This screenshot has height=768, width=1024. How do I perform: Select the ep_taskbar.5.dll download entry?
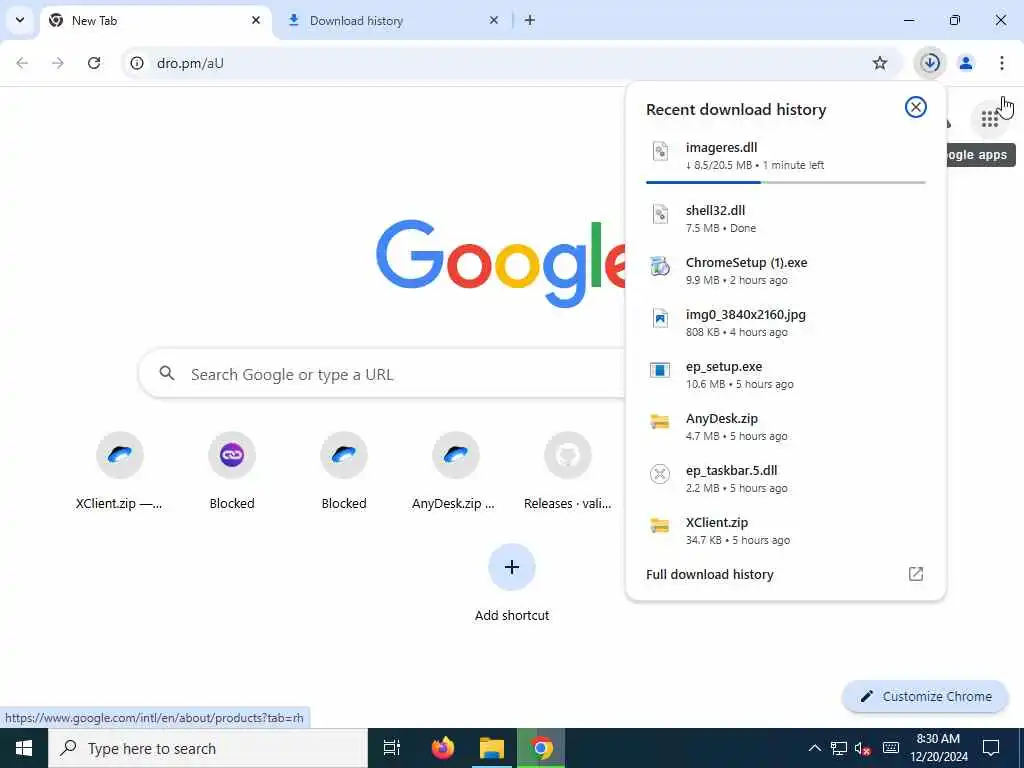pos(786,479)
